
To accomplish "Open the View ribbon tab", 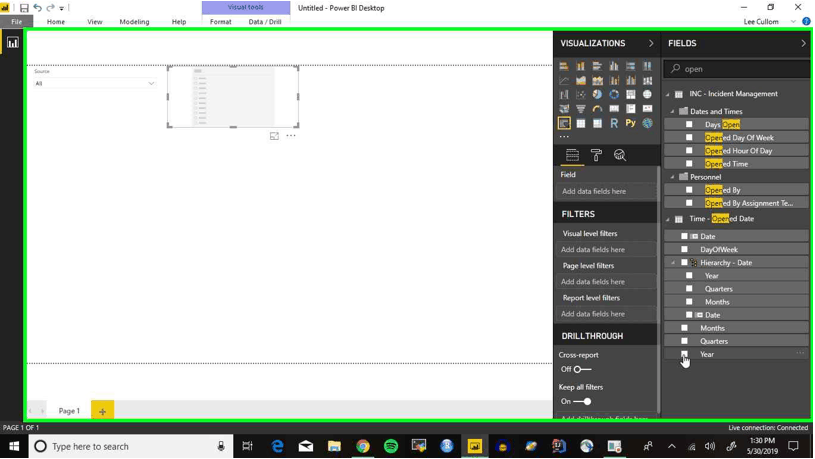I will pyautogui.click(x=95, y=21).
